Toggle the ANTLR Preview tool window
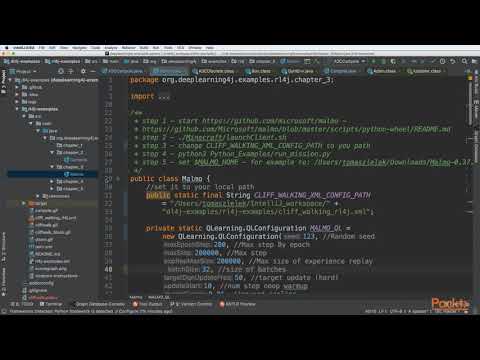Viewport: 480px width, 360px height. point(238,304)
